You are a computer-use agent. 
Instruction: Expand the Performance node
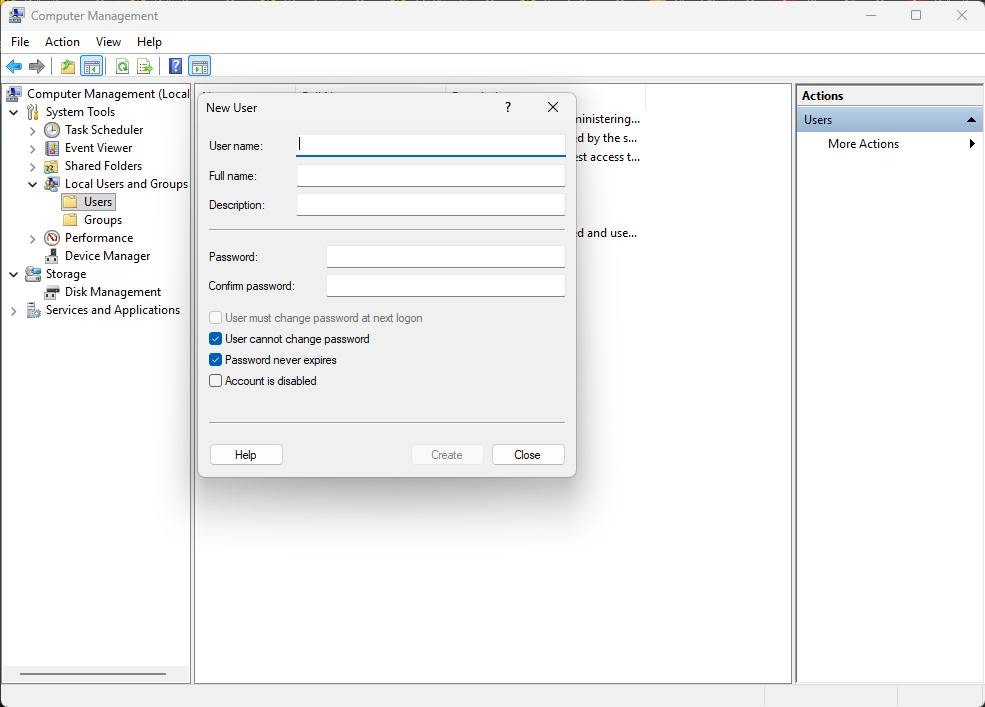click(33, 239)
